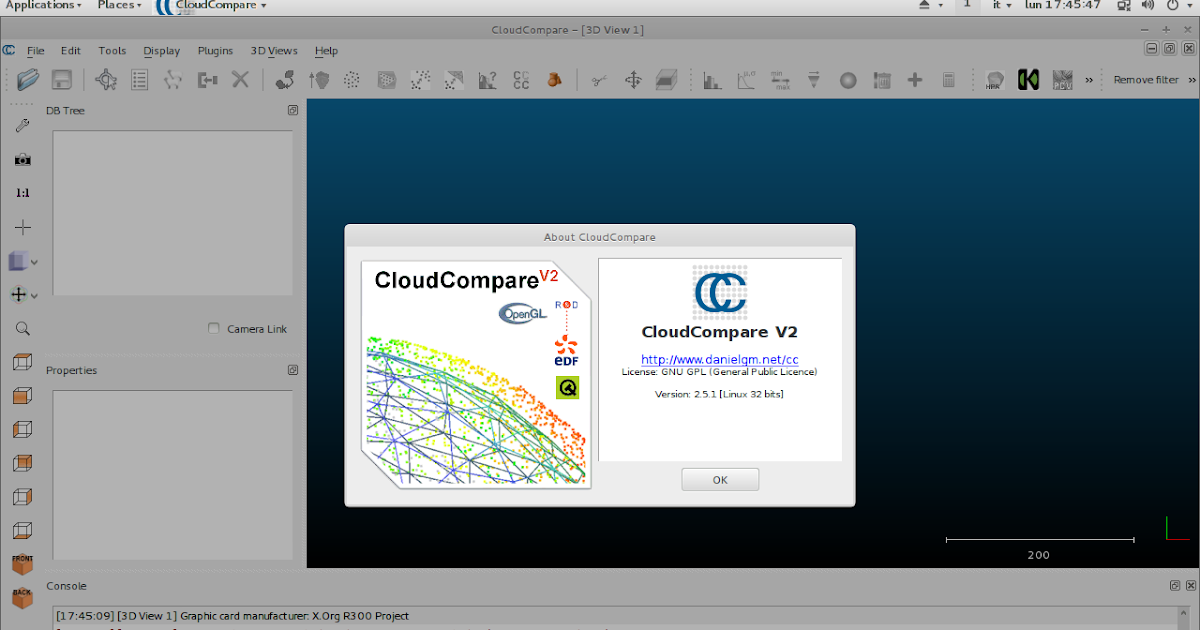Click the histogram chart icon
1200x630 pixels.
[x=713, y=80]
